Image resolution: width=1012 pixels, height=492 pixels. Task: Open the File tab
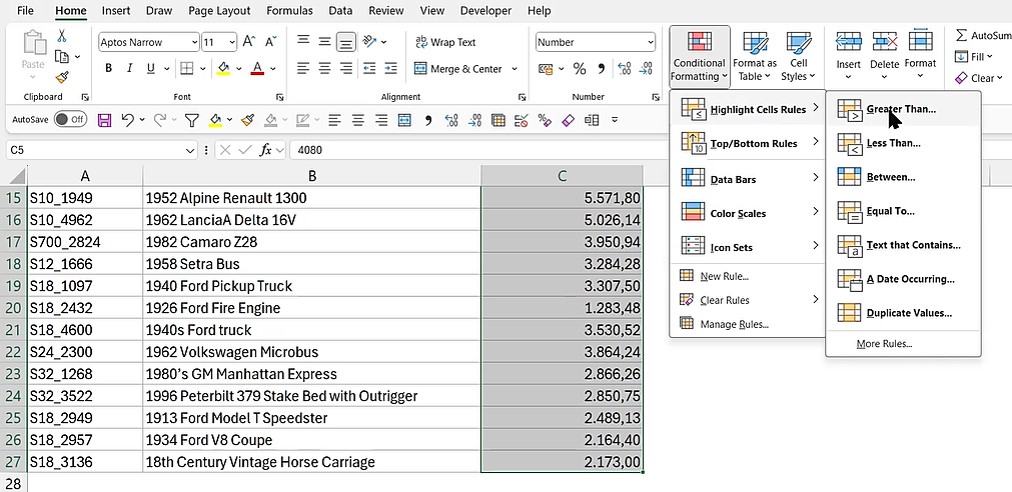pyautogui.click(x=26, y=10)
